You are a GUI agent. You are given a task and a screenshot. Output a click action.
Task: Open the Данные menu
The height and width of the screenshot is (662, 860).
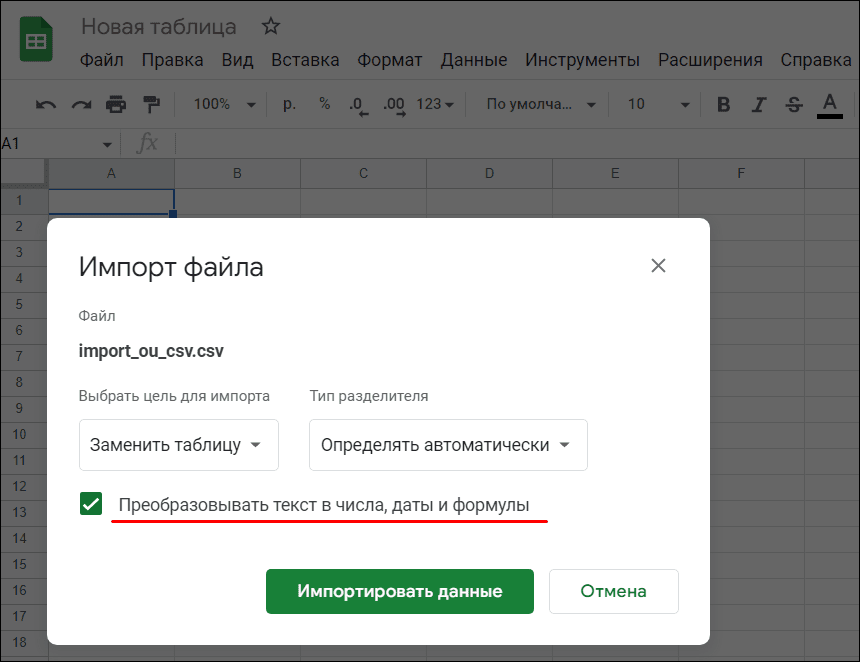coord(473,60)
